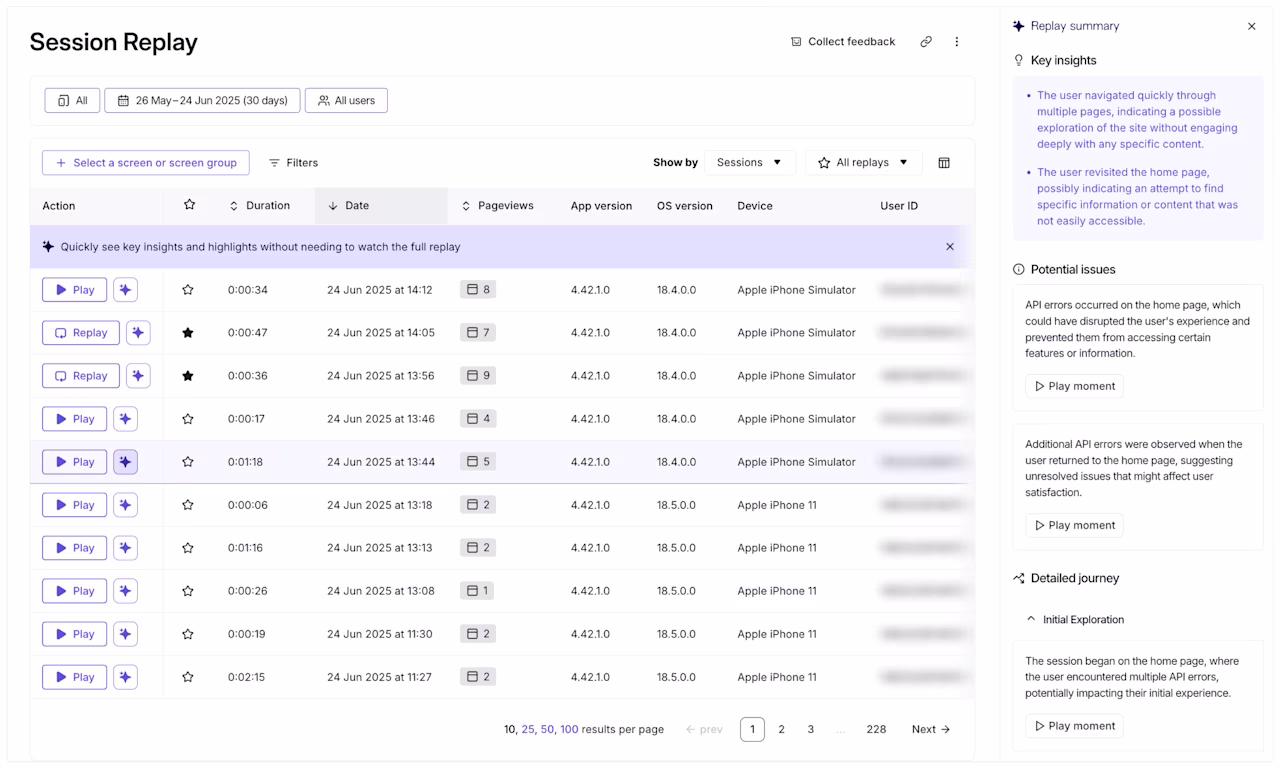Image resolution: width=1280 pixels, height=770 pixels.
Task: Collapse the Initial Exploration section
Action: [x=1031, y=620]
